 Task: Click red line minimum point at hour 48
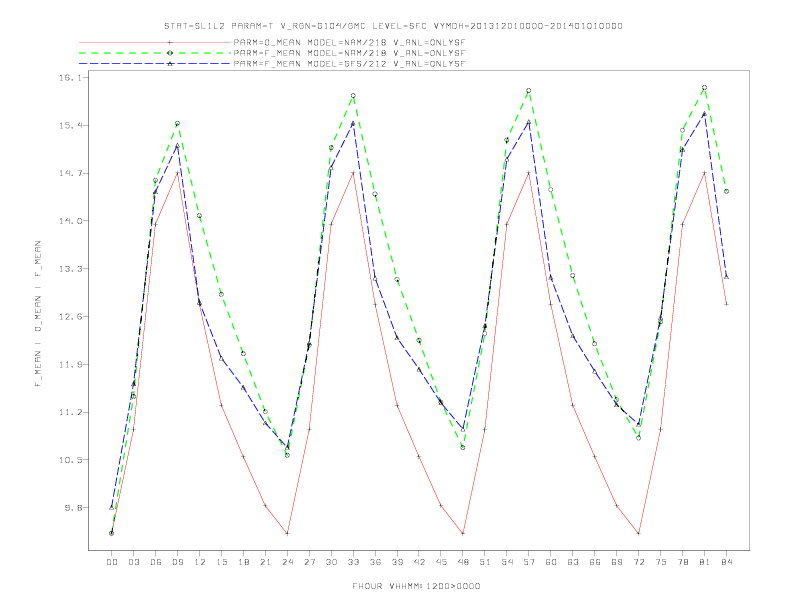pos(463,533)
